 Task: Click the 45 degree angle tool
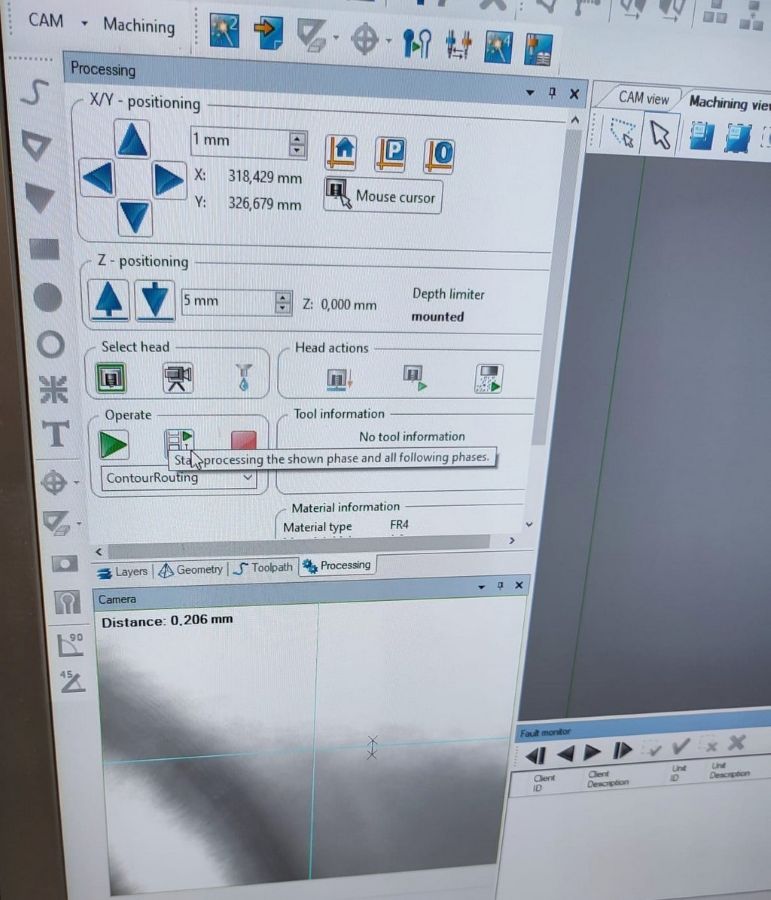tap(72, 682)
